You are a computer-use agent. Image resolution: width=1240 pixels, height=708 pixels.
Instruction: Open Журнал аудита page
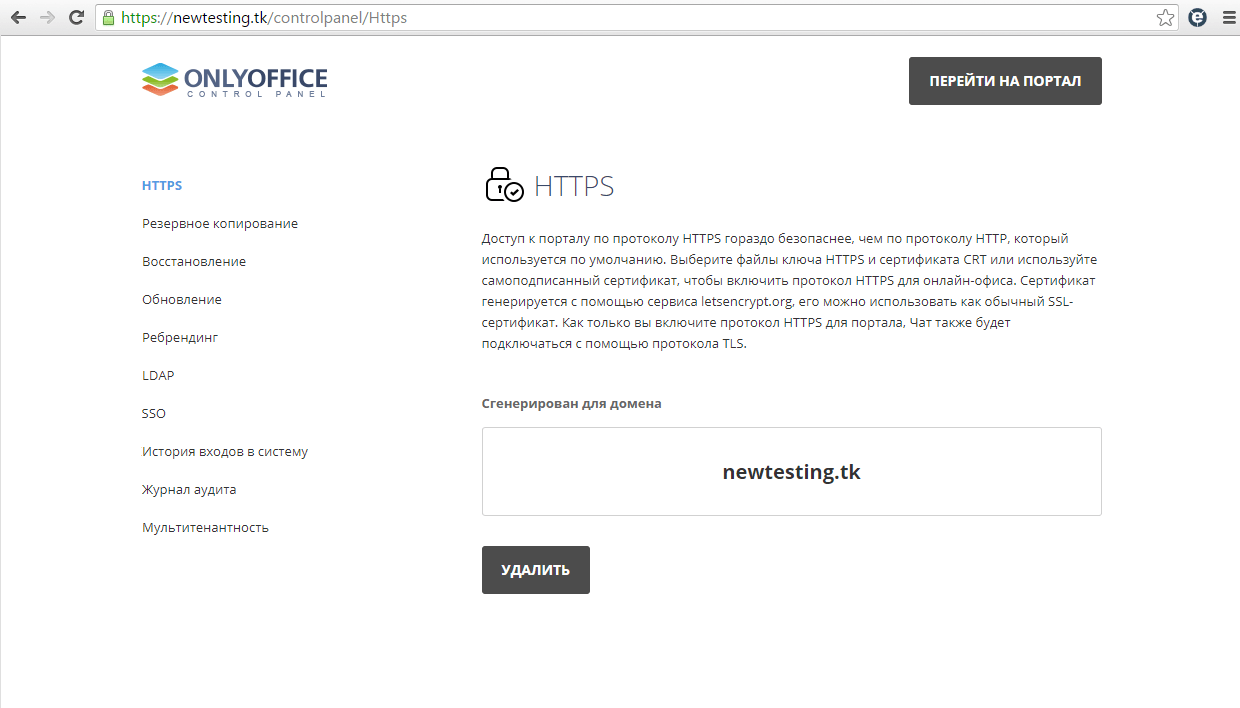click(x=189, y=490)
